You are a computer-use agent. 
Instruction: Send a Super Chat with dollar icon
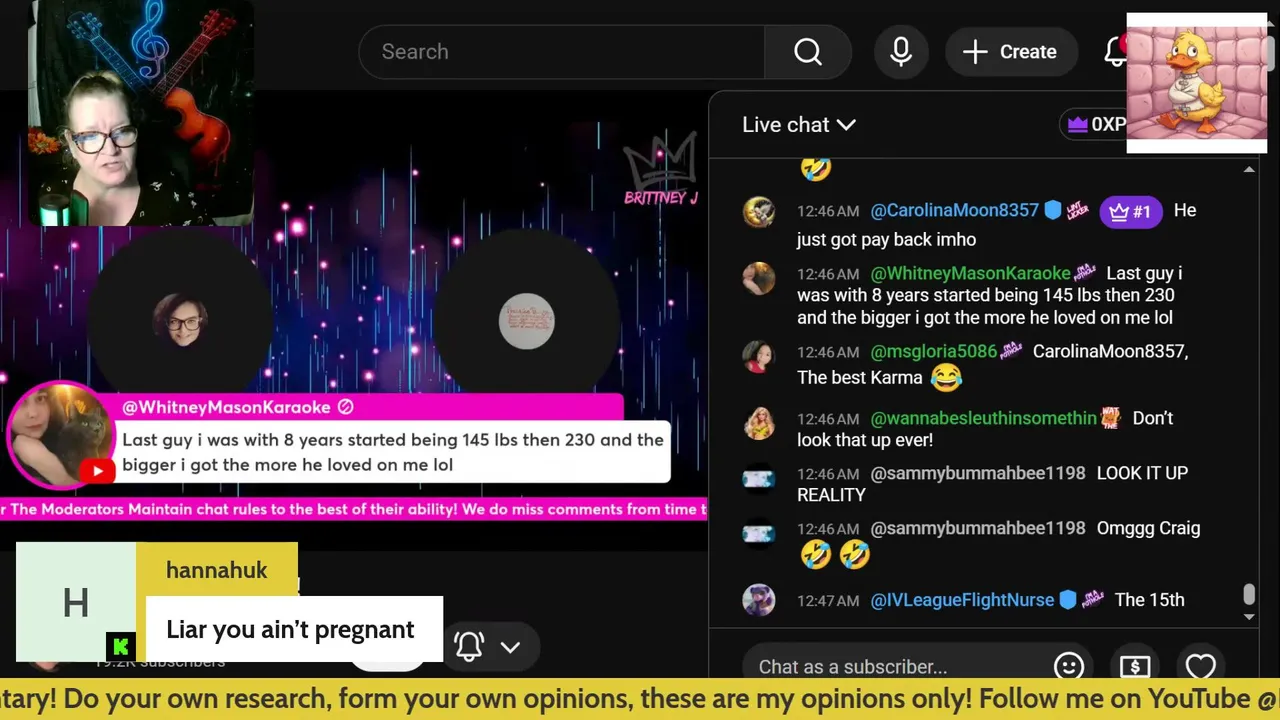pyautogui.click(x=1135, y=666)
